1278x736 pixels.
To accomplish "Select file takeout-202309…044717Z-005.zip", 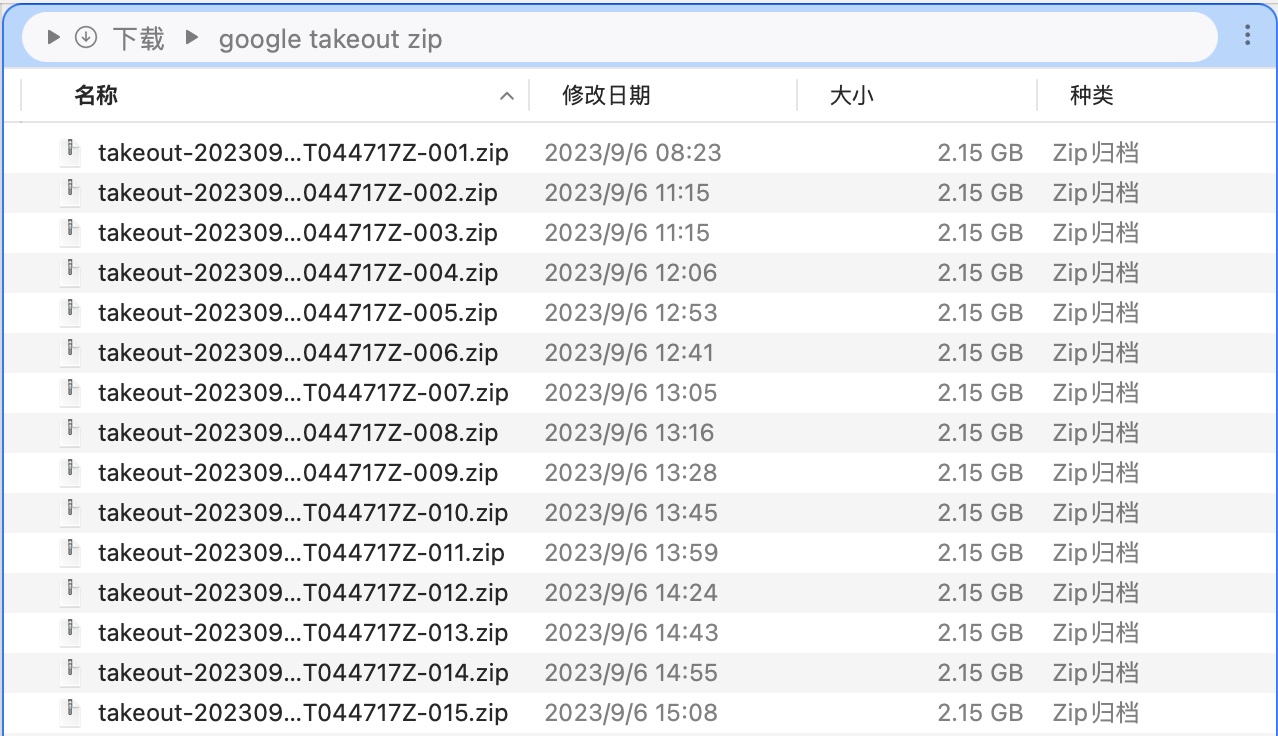I will pyautogui.click(x=298, y=313).
